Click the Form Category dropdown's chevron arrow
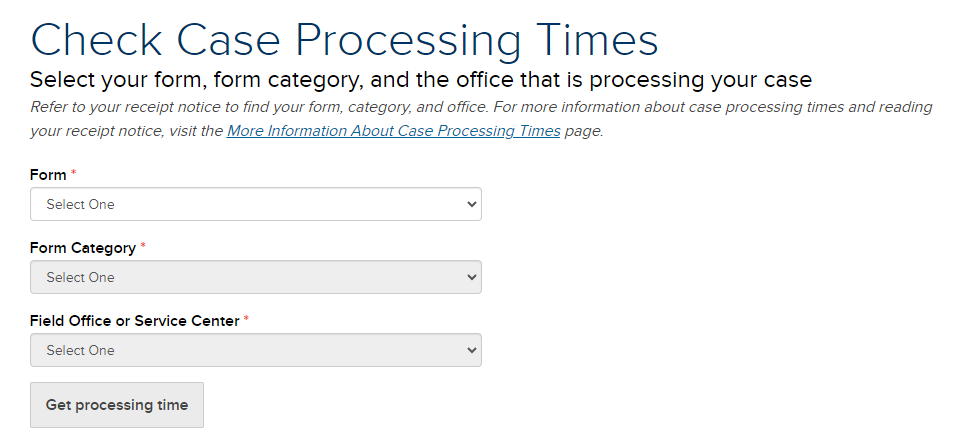 pos(472,277)
